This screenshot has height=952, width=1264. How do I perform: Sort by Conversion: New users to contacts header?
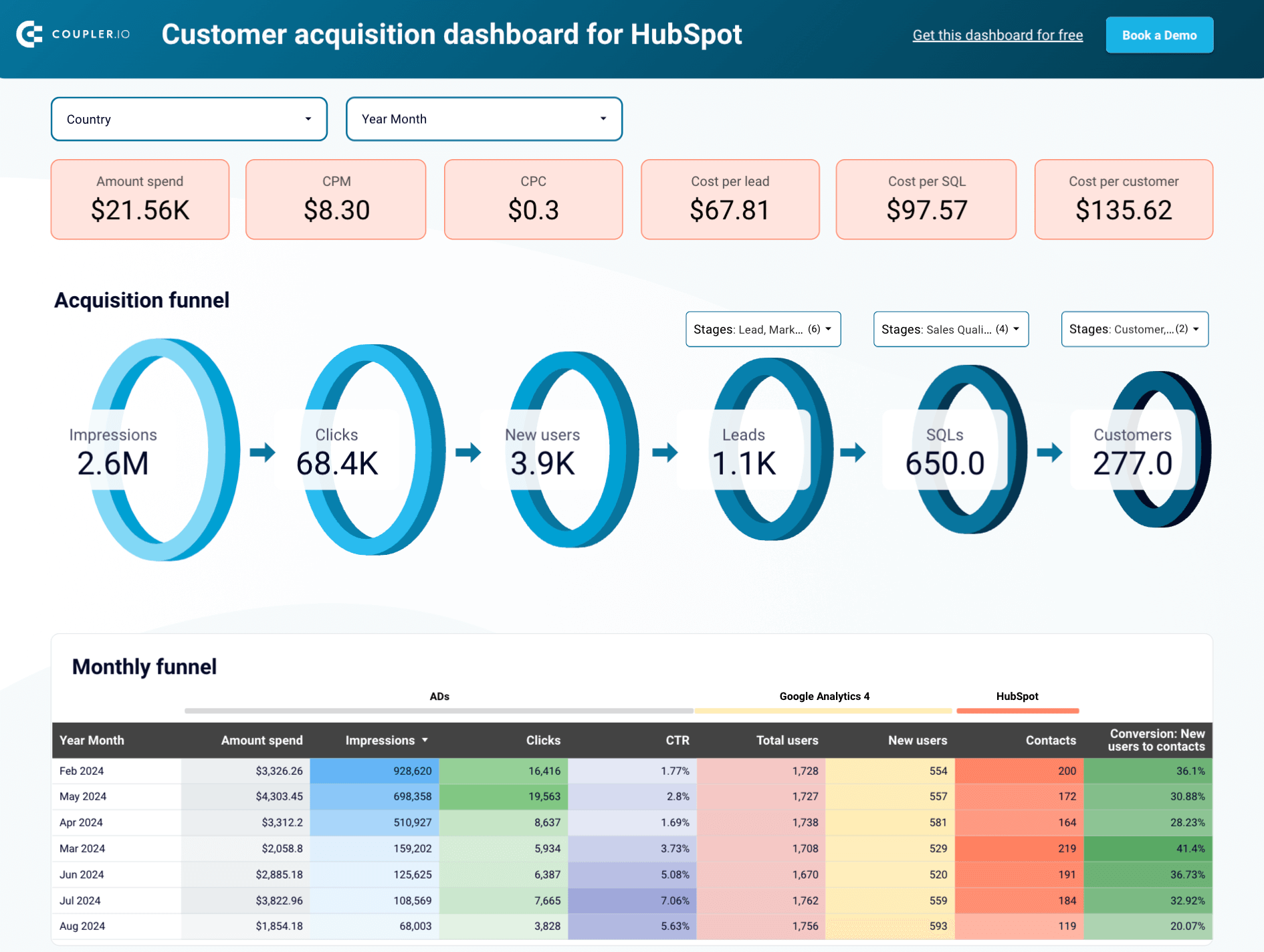1156,740
